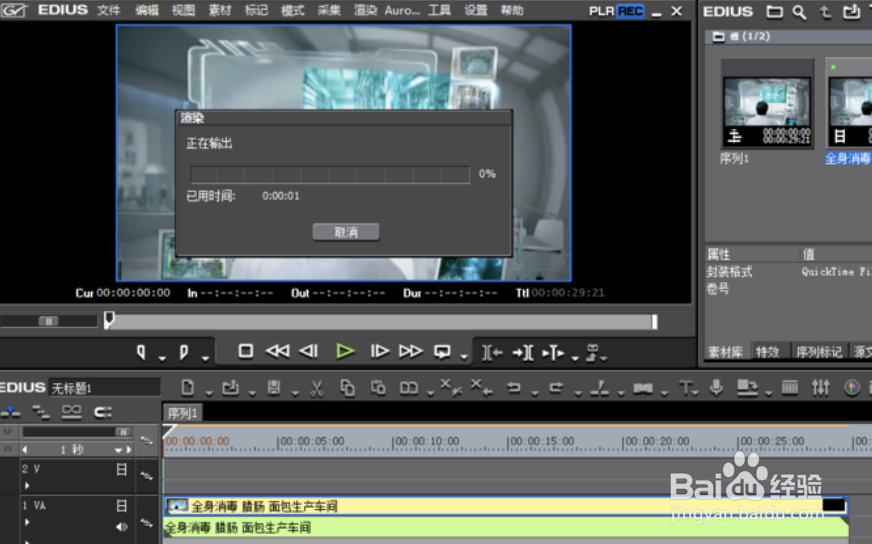Viewport: 872px width, 544px height.
Task: Click the Stop playback button
Action: coord(245,351)
